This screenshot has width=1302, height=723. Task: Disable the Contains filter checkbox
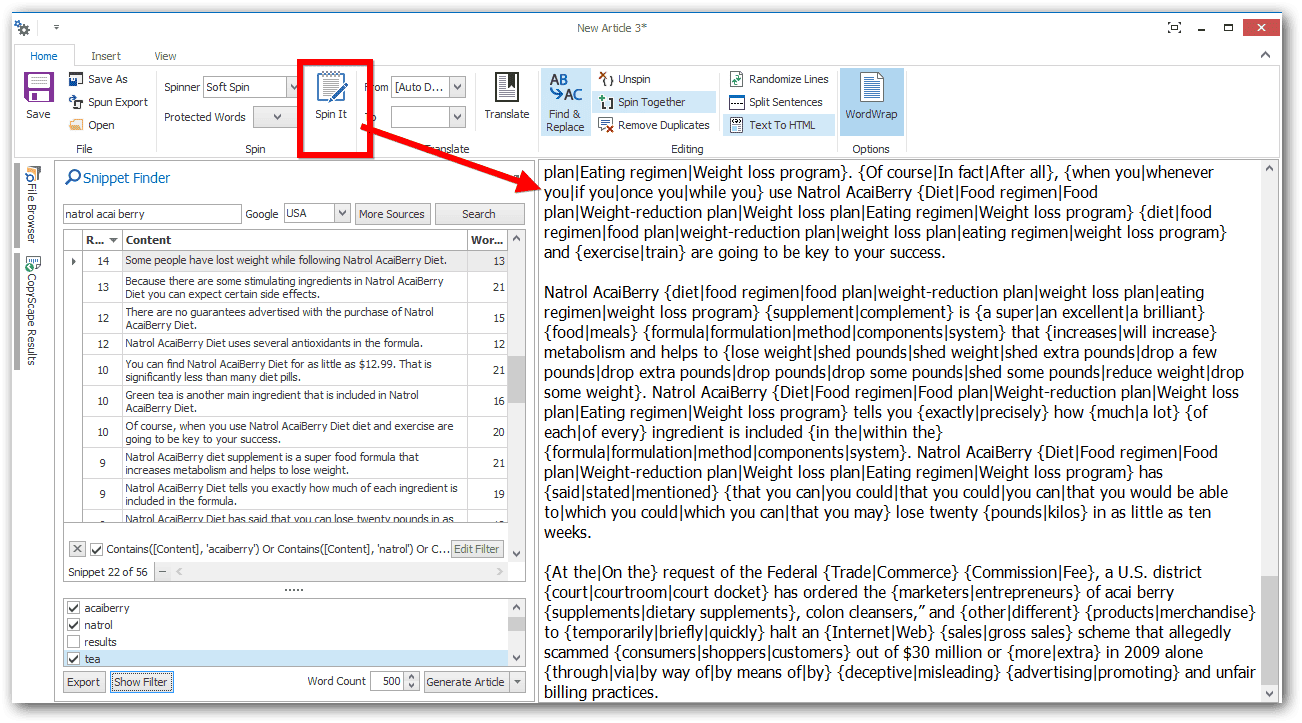(x=97, y=549)
